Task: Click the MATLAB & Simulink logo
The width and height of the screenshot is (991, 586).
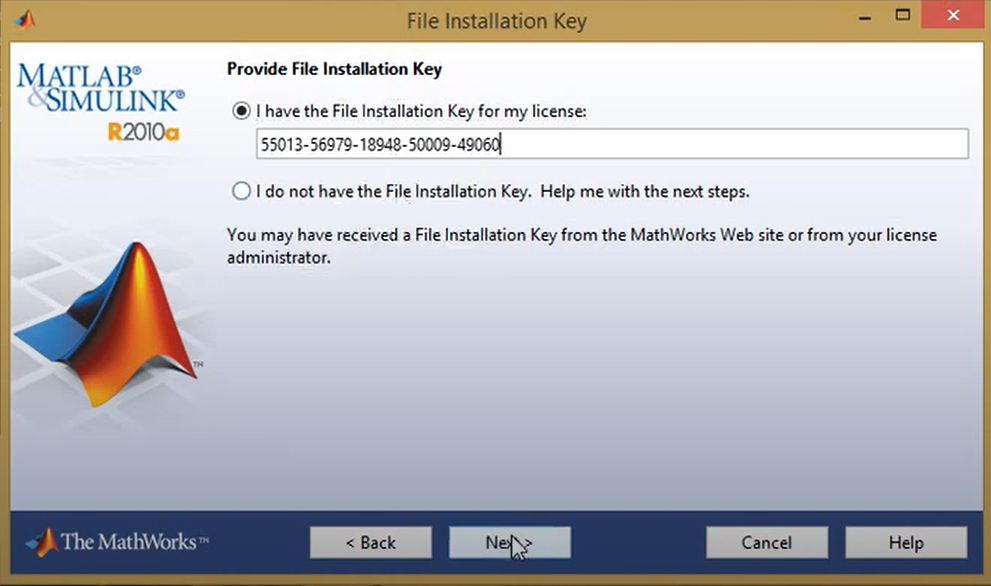Action: (101, 89)
